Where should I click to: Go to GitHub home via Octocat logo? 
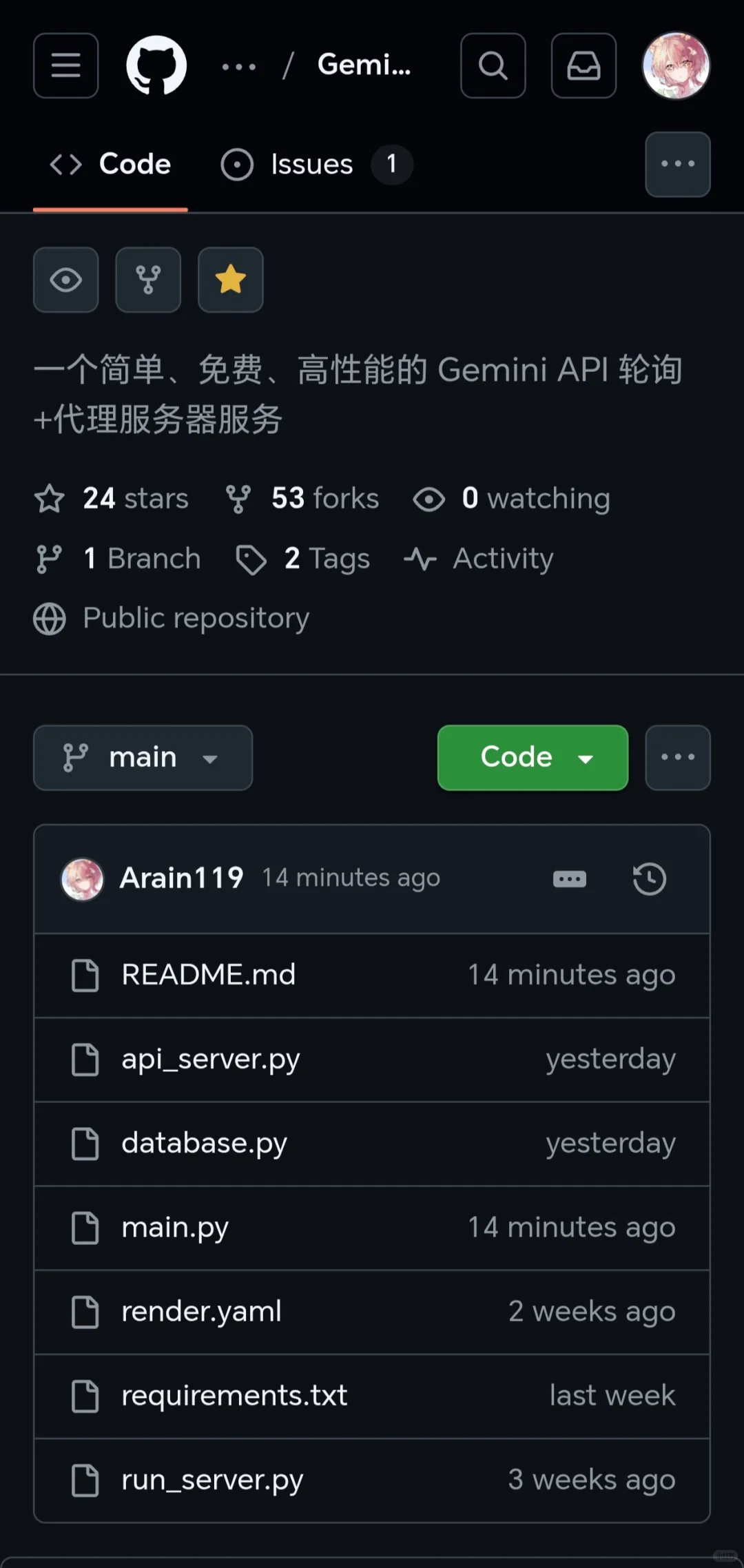pos(156,65)
